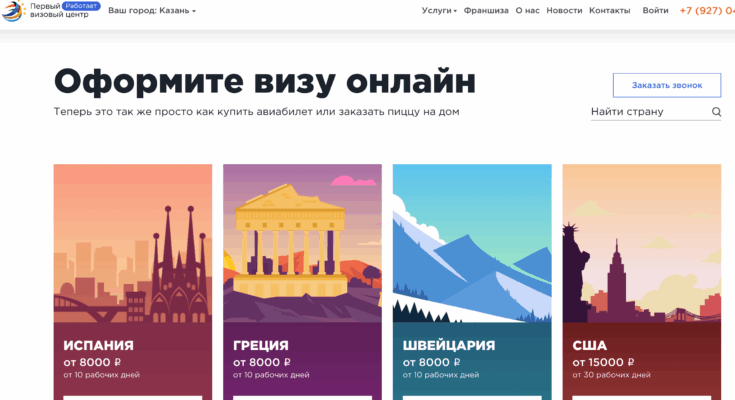Select the Испания visa card image
Viewport: 735px width, 400px height.
coord(133,243)
